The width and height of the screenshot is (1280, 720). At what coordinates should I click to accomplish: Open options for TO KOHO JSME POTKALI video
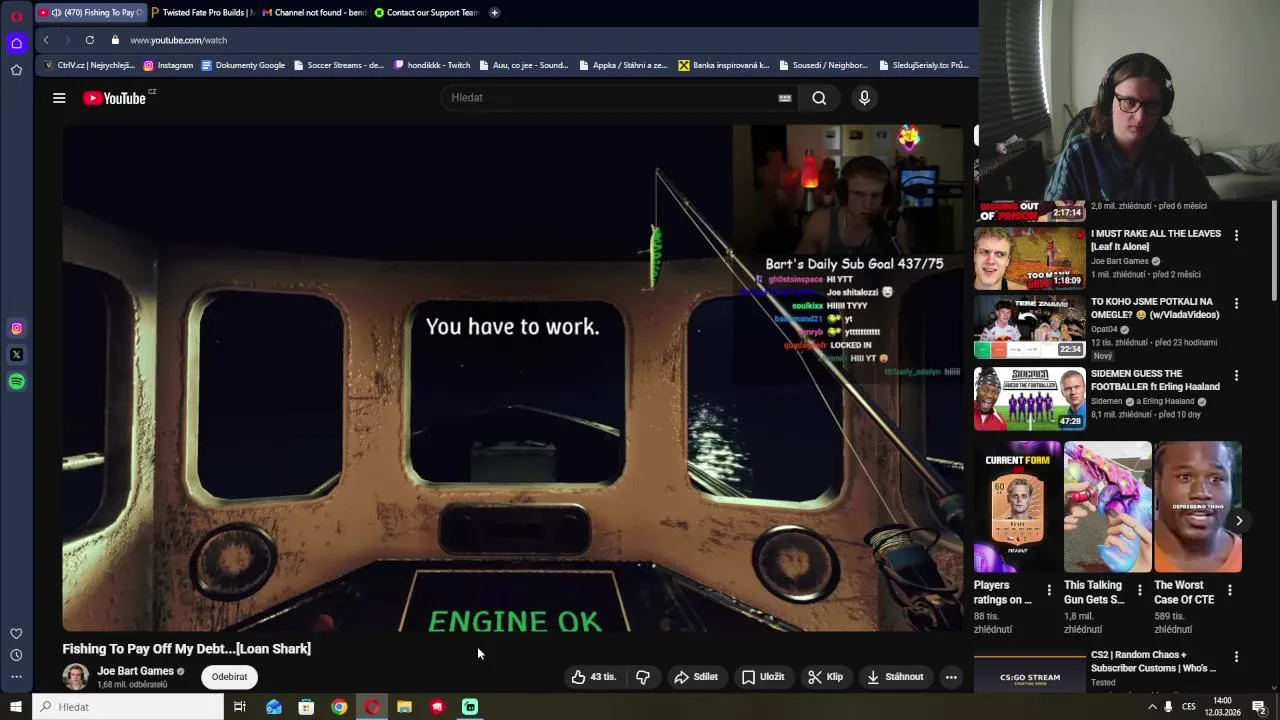coord(1236,303)
